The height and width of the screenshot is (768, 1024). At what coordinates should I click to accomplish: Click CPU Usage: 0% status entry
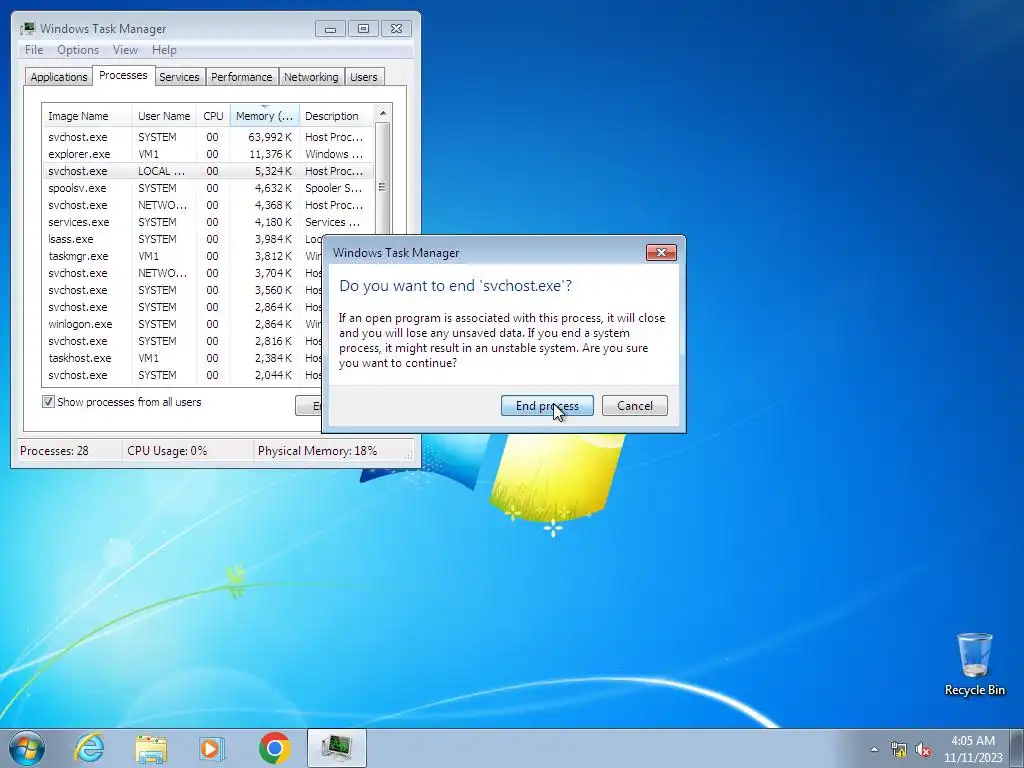[167, 451]
